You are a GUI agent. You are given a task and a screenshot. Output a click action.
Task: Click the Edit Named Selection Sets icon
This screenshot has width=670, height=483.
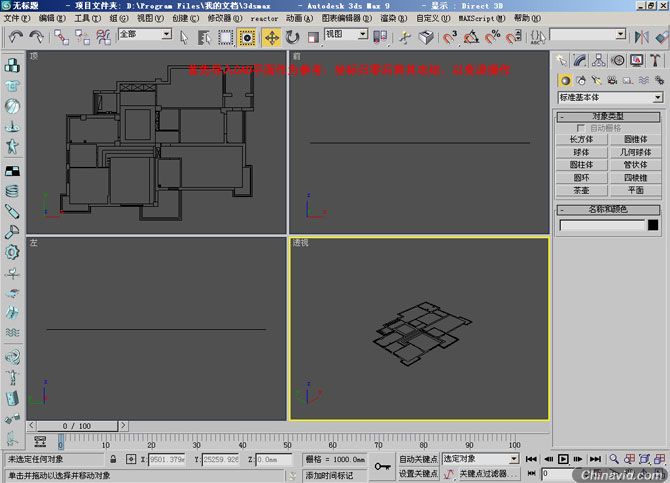(538, 37)
